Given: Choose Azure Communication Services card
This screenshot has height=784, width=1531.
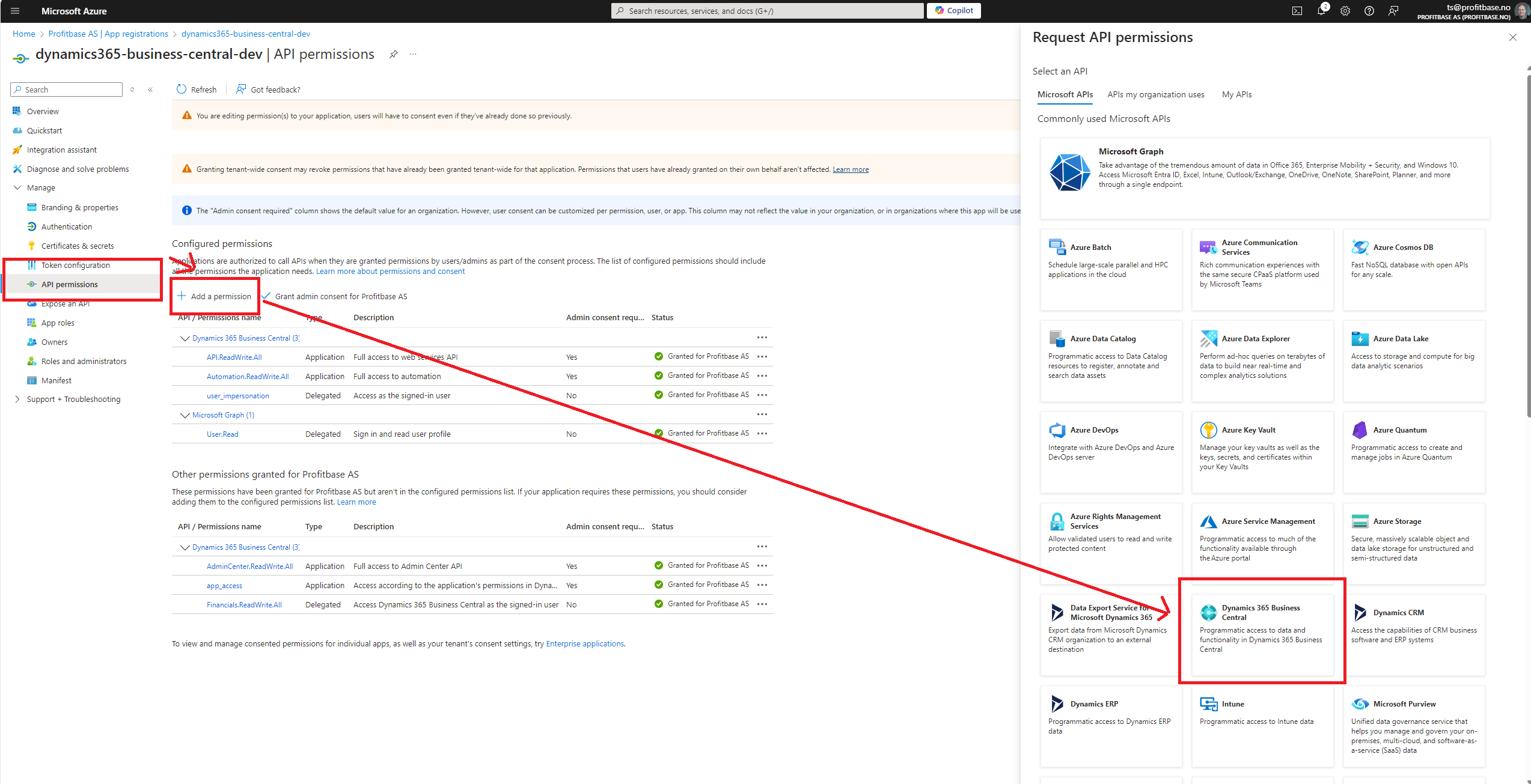Looking at the screenshot, I should [x=1262, y=269].
